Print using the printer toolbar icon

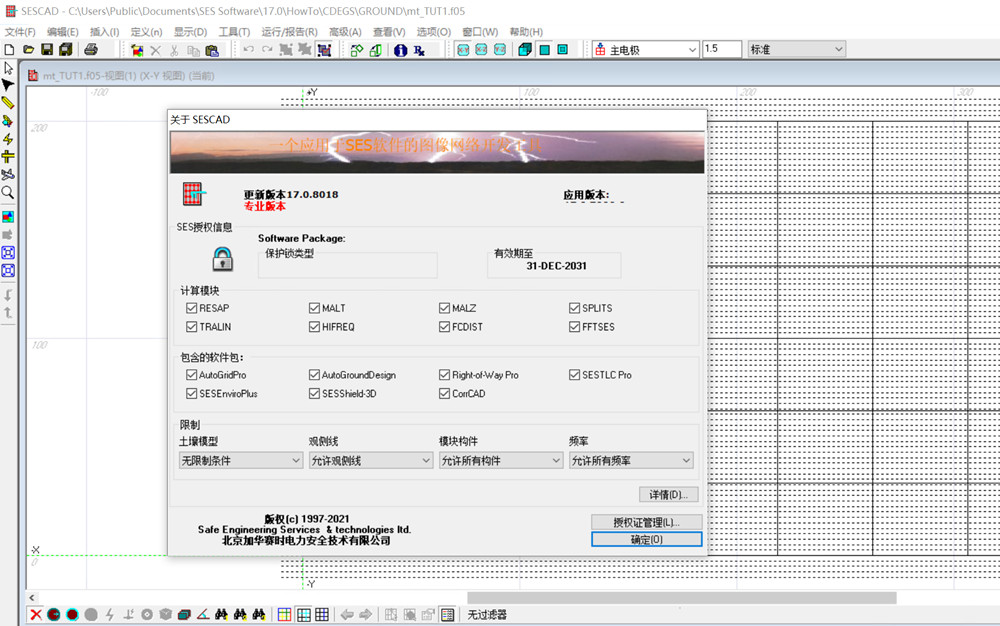point(91,50)
